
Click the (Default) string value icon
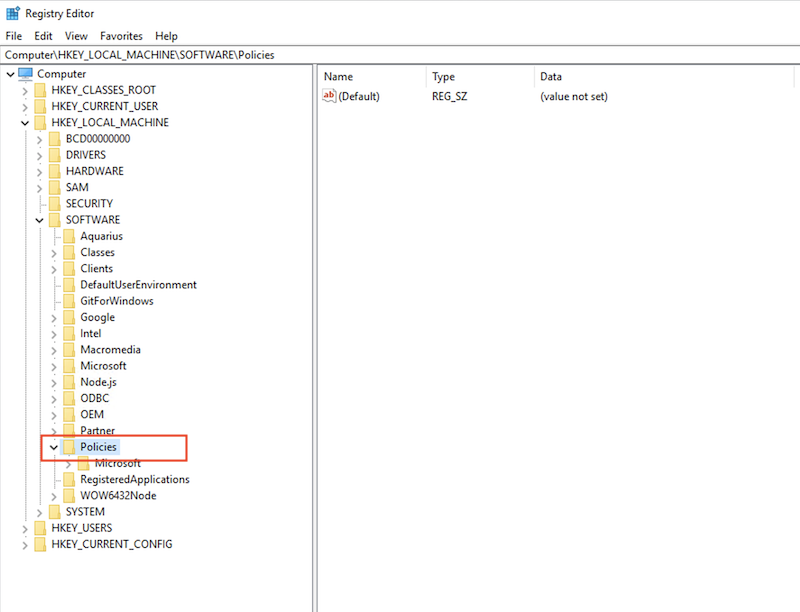(x=329, y=96)
